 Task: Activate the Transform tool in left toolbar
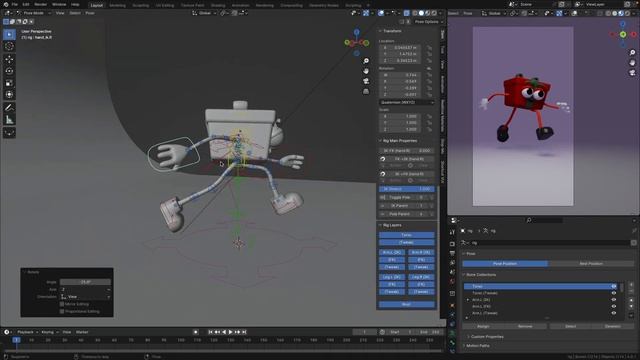coord(9,95)
